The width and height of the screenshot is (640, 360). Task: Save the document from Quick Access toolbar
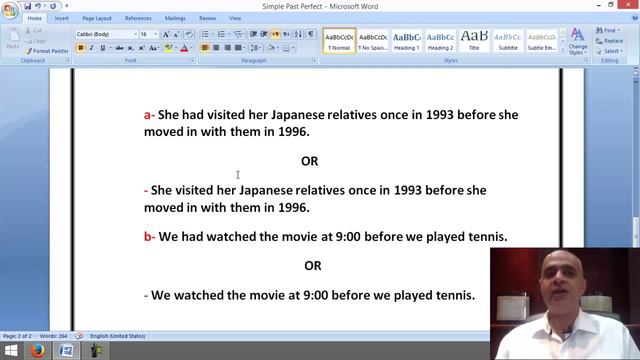(27, 6)
